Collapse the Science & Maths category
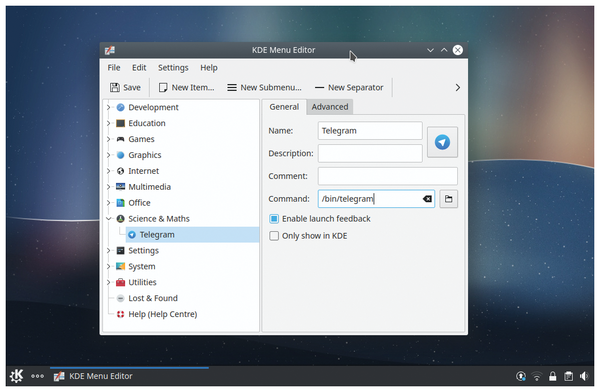Screen dimensions: 600x392 [109, 219]
